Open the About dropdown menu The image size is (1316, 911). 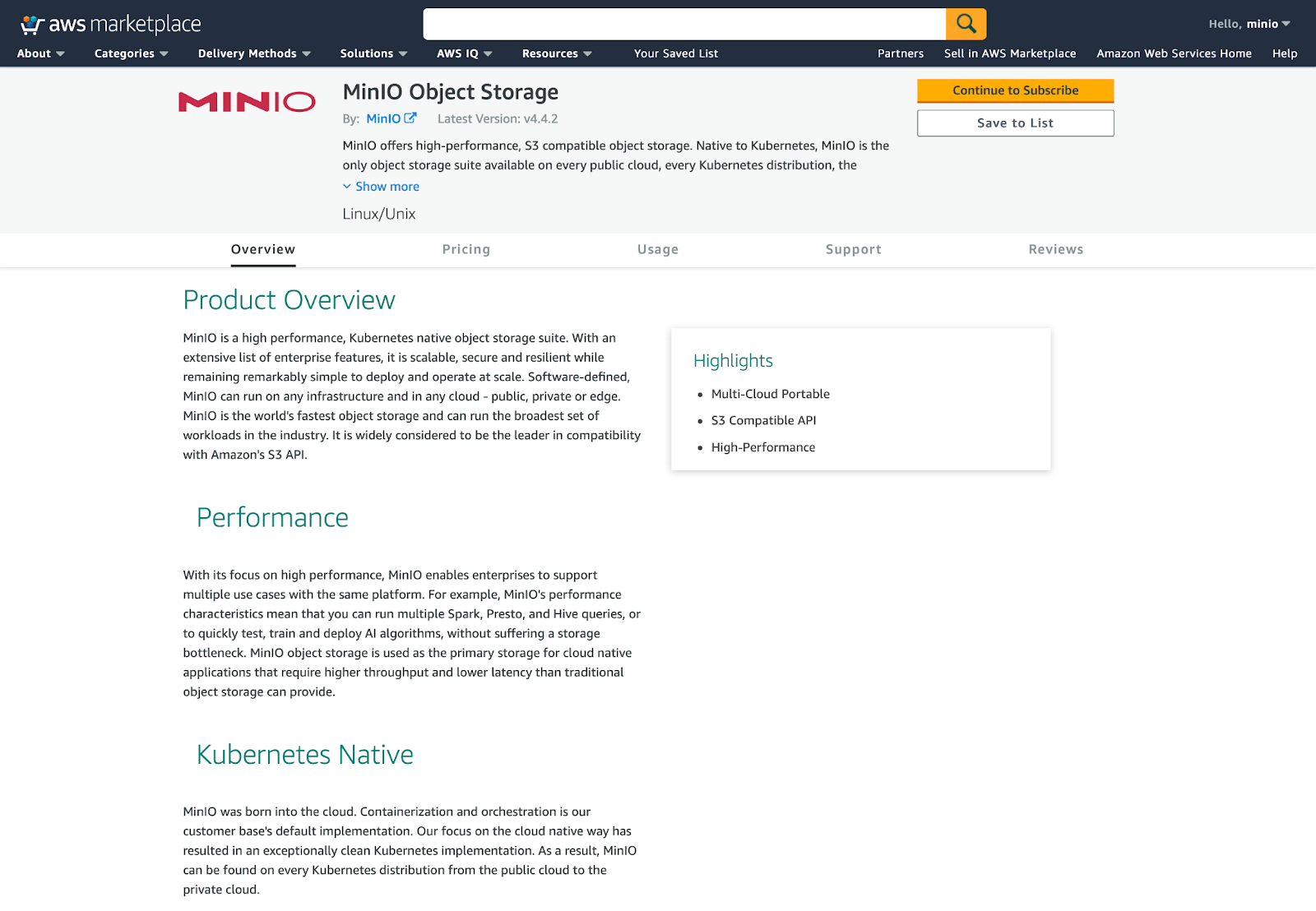[40, 53]
